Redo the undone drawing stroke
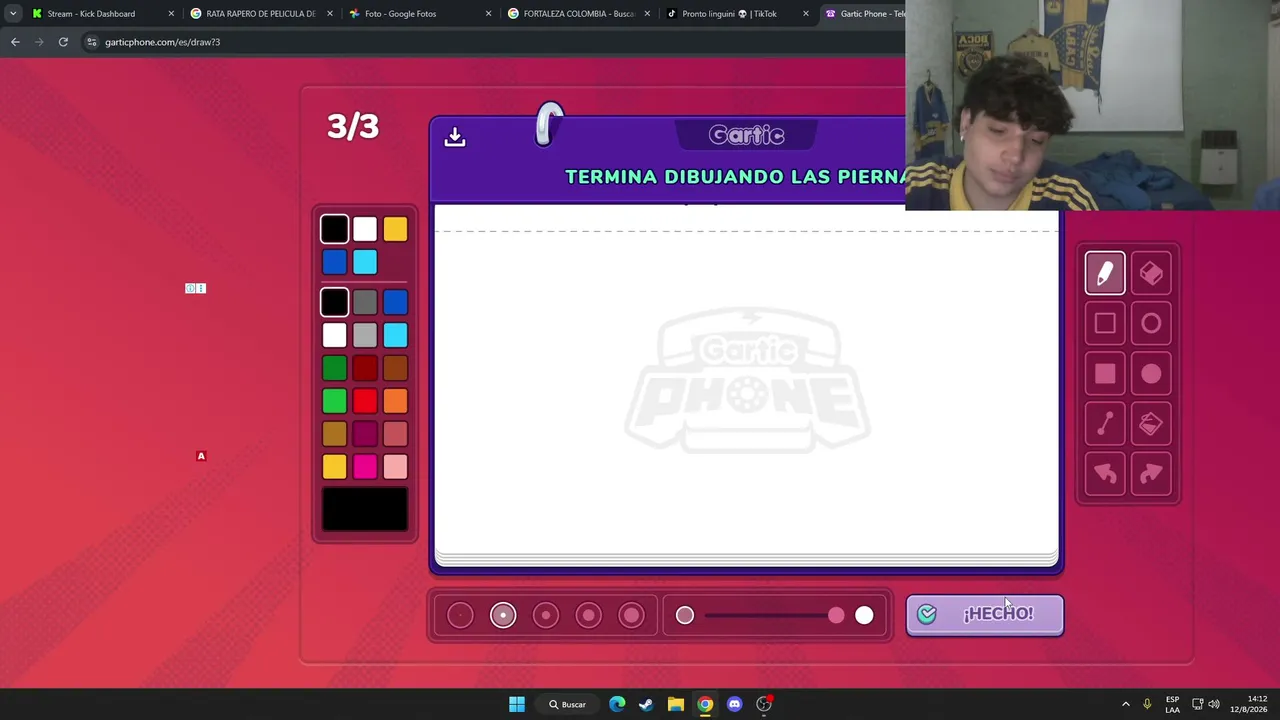Screen dimensions: 1280x720 coord(1151,474)
